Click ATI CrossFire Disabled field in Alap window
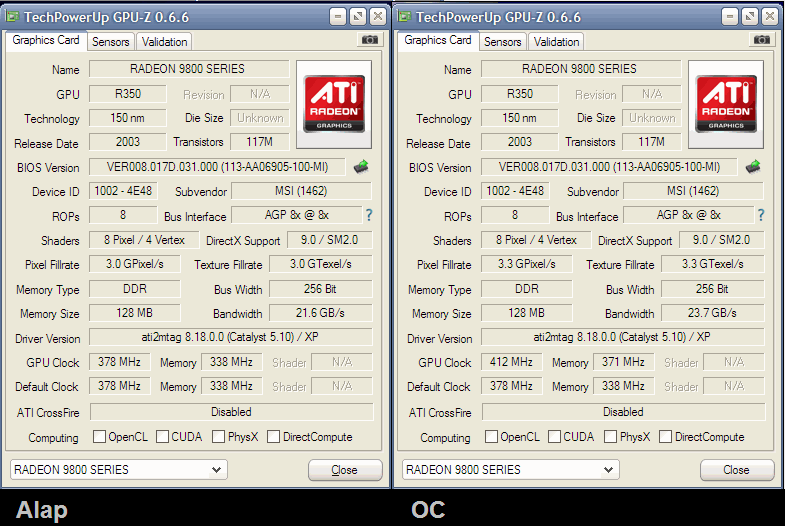 click(231, 412)
